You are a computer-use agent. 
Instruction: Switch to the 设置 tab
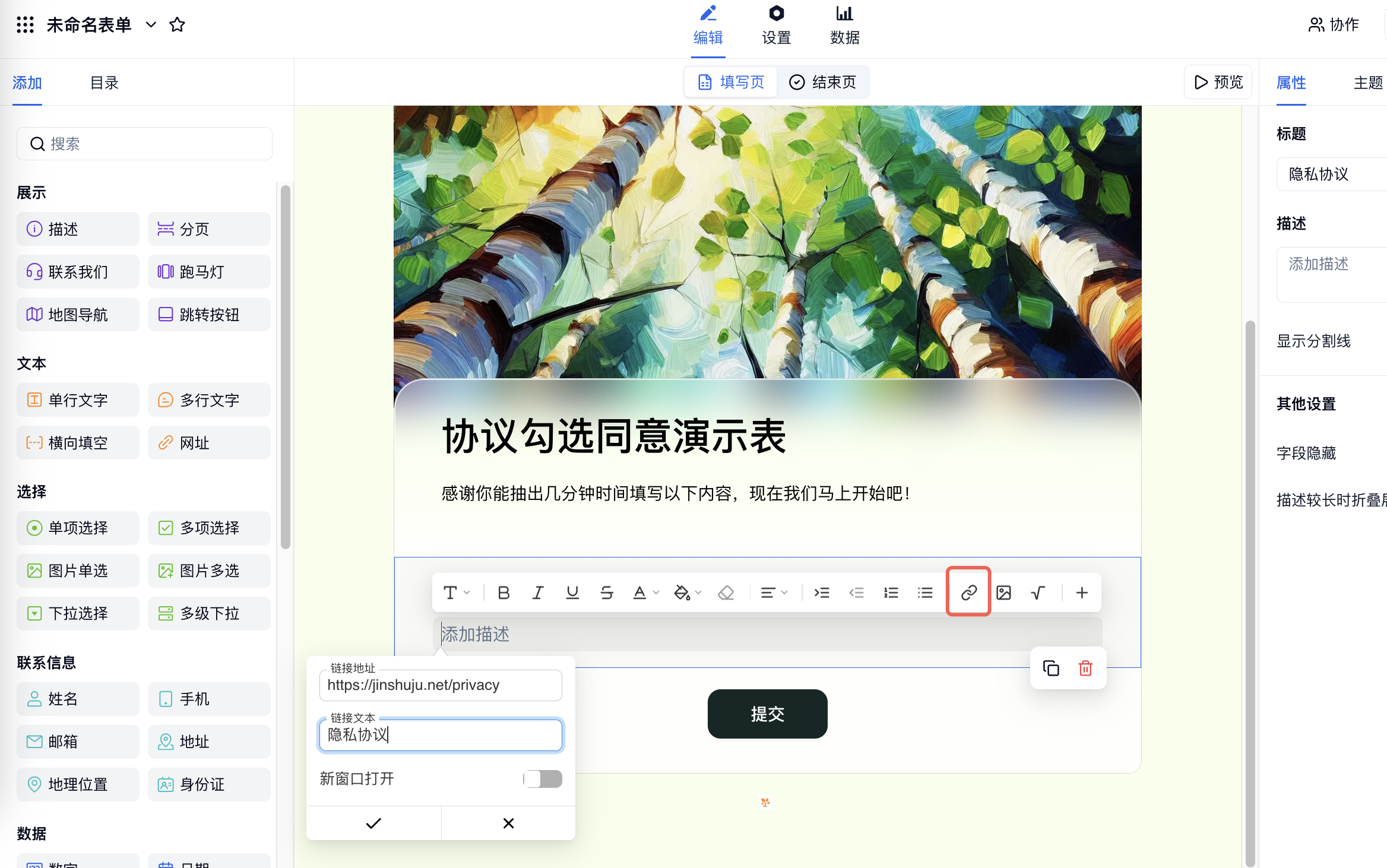(x=777, y=26)
